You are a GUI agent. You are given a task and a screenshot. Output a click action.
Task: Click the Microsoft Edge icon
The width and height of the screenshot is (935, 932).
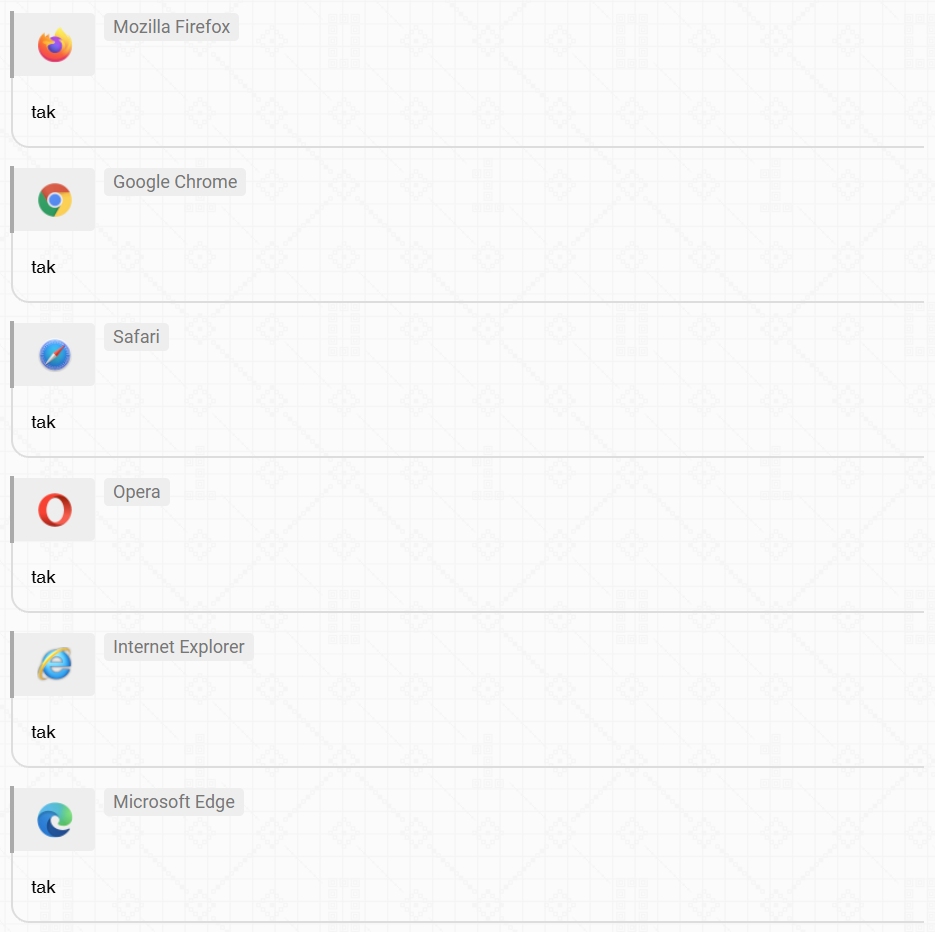point(55,820)
